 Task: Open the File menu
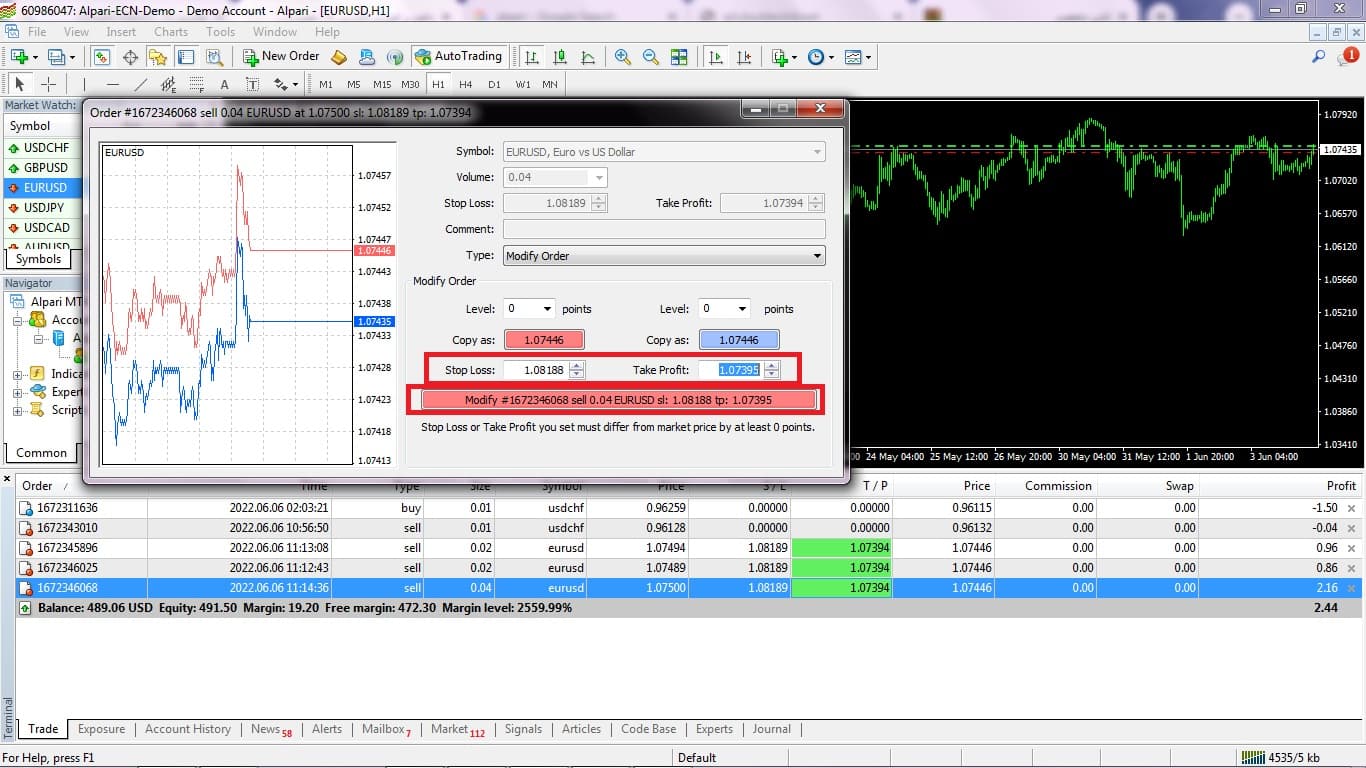point(37,32)
